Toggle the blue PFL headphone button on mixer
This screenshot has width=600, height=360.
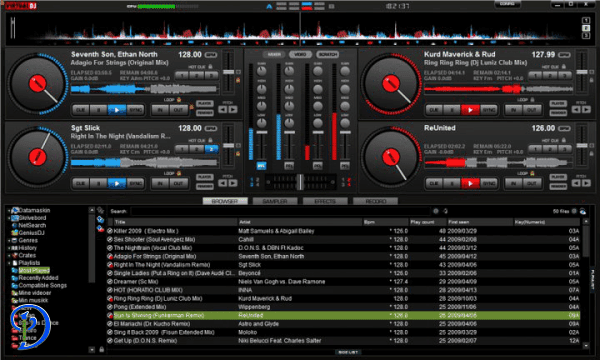click(261, 166)
